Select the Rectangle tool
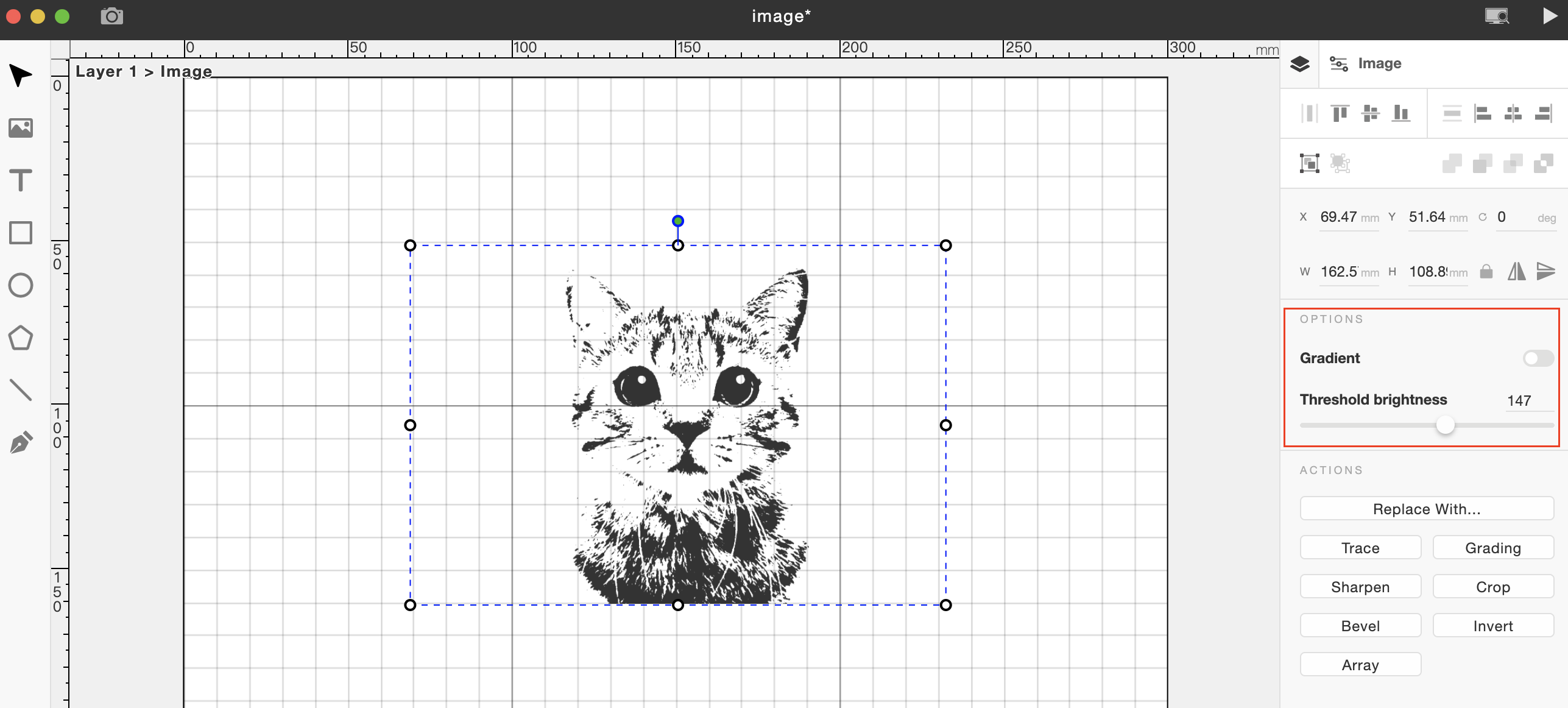Image resolution: width=1568 pixels, height=708 pixels. coord(21,233)
